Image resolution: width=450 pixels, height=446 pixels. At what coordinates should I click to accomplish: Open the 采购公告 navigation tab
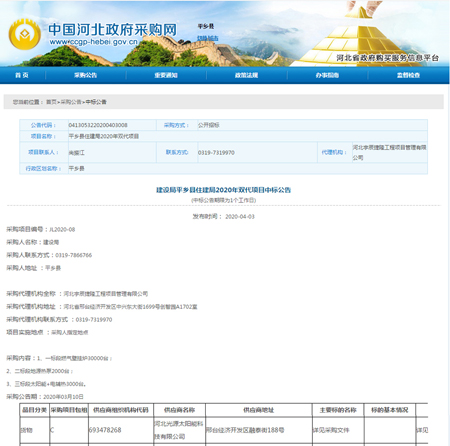pos(85,75)
